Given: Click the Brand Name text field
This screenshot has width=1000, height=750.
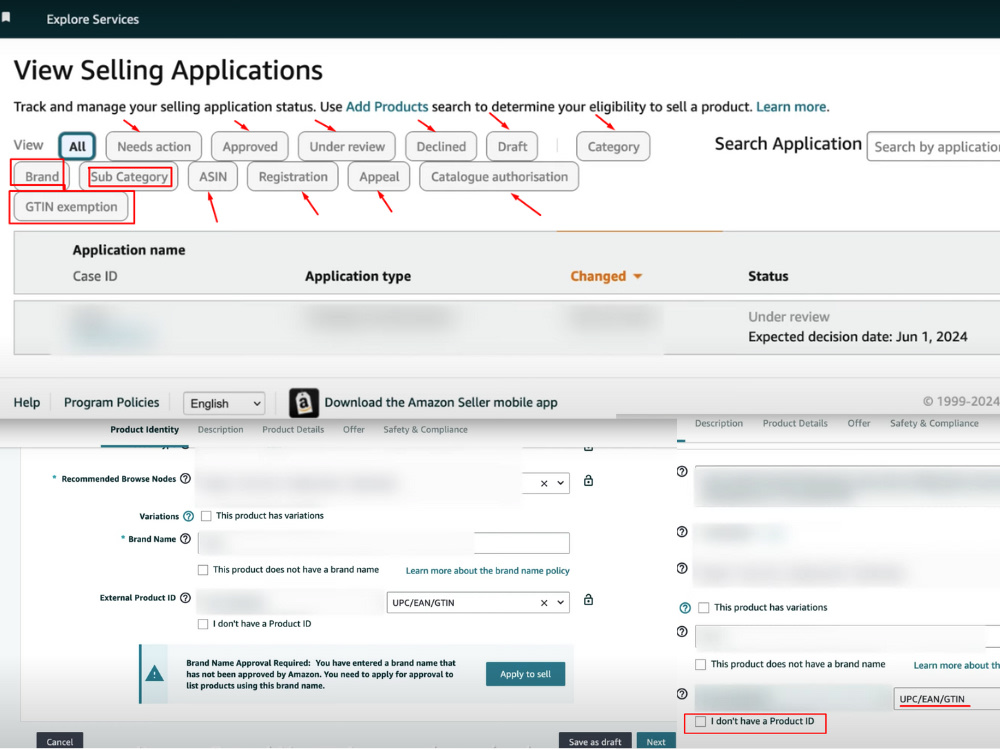Looking at the screenshot, I should pos(383,543).
